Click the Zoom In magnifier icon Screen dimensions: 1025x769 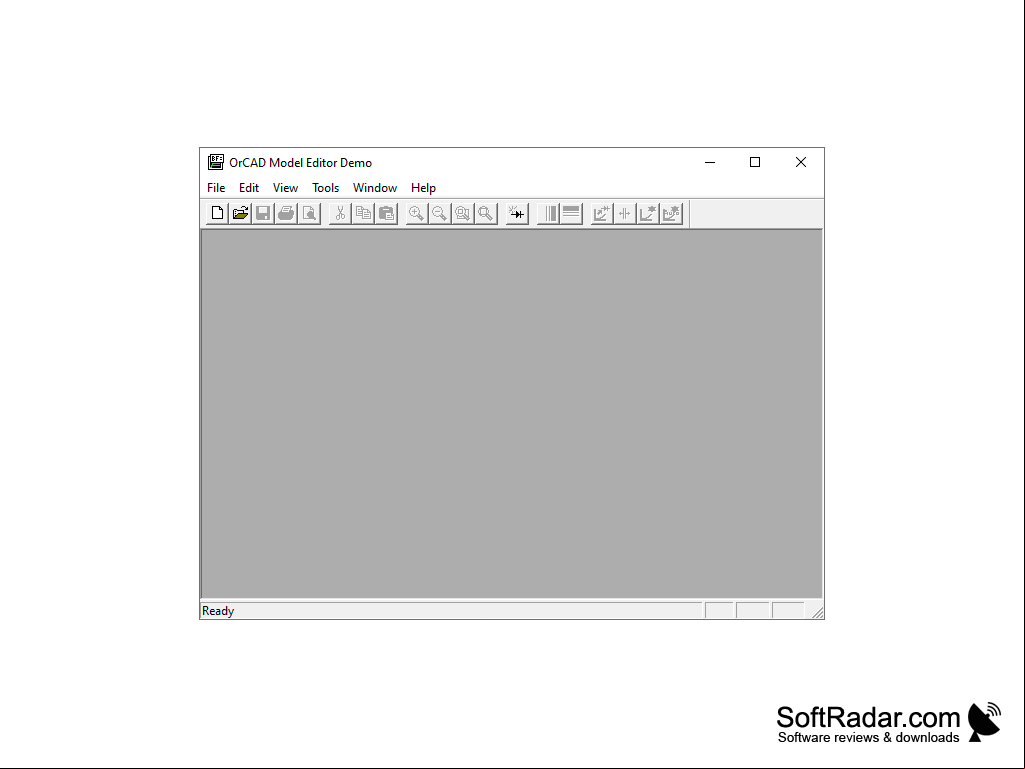coord(416,213)
